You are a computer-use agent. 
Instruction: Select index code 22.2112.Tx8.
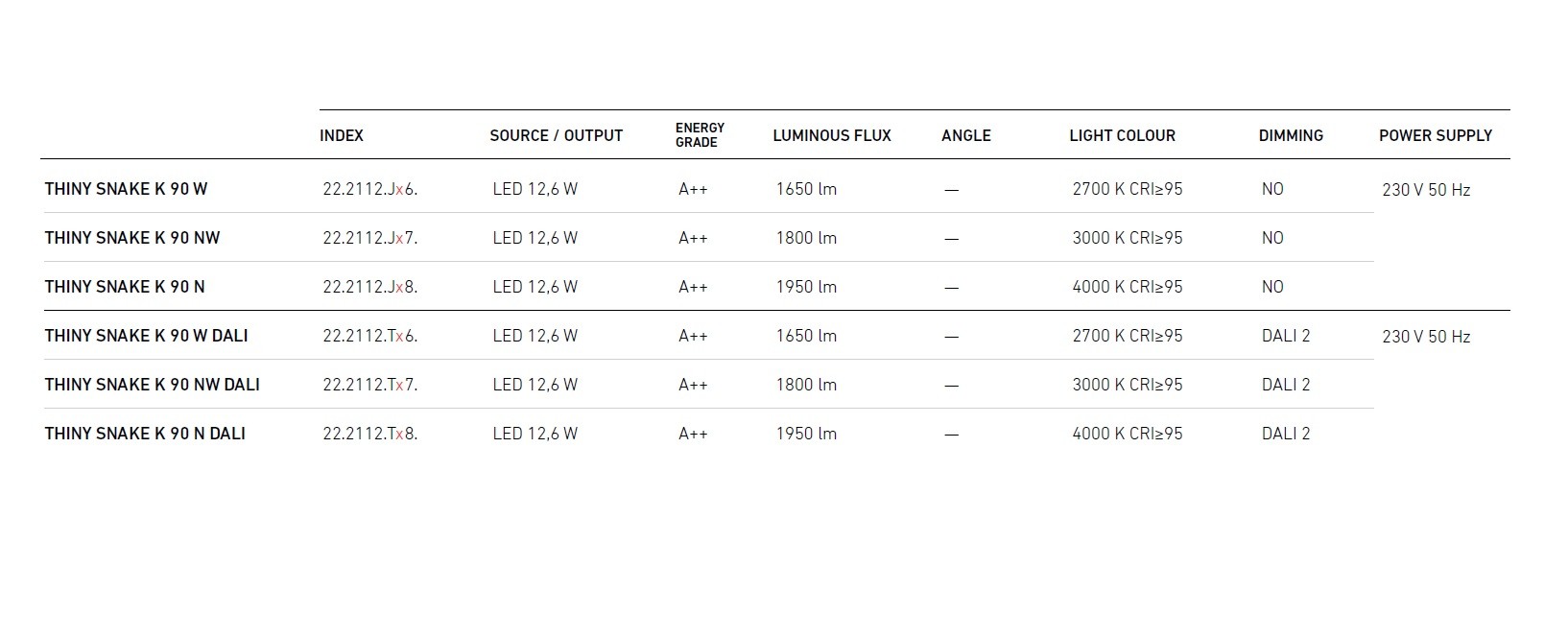click(x=369, y=434)
